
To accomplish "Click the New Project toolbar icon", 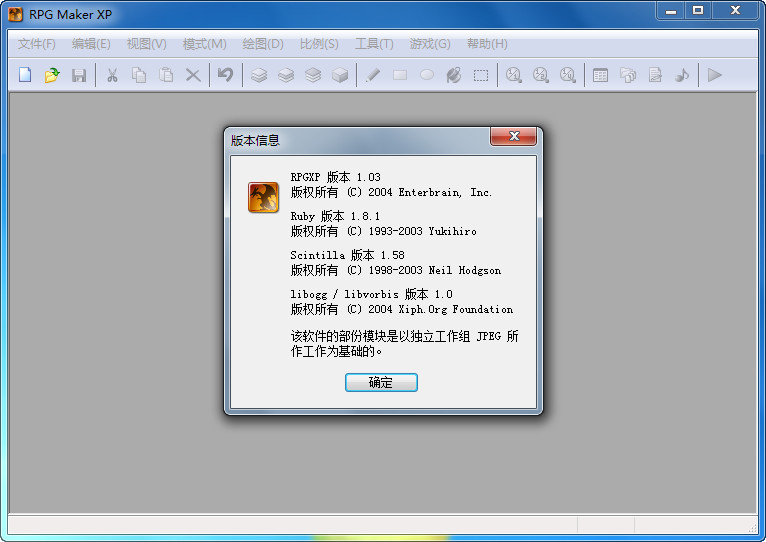I will tap(25, 75).
